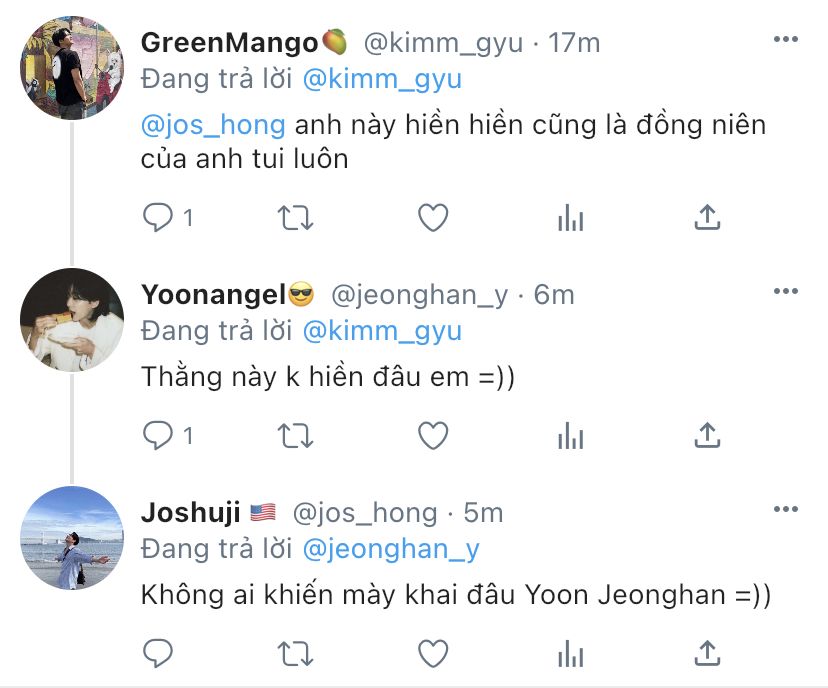Like GreenMango's tweet about jos_hong
Screen dimensions: 828x688
point(433,218)
